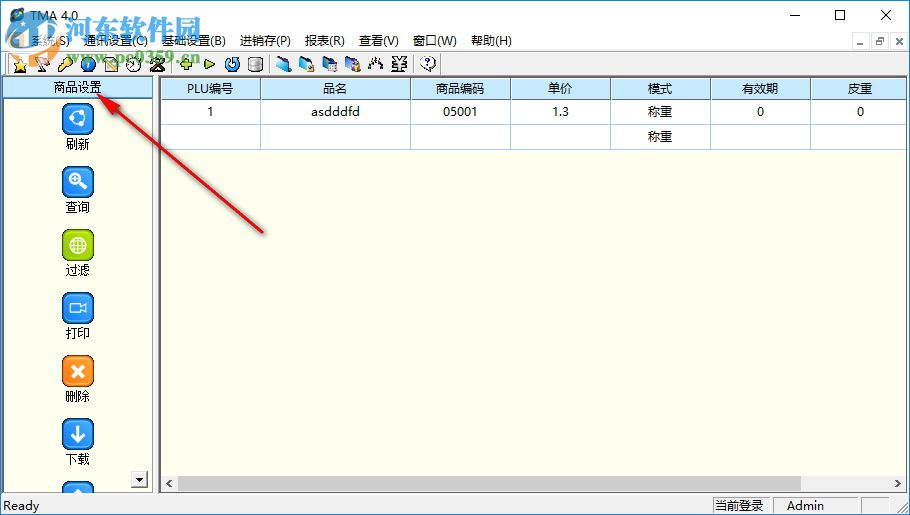Open the 进销存(P) menu
Image resolution: width=910 pixels, height=515 pixels.
265,41
